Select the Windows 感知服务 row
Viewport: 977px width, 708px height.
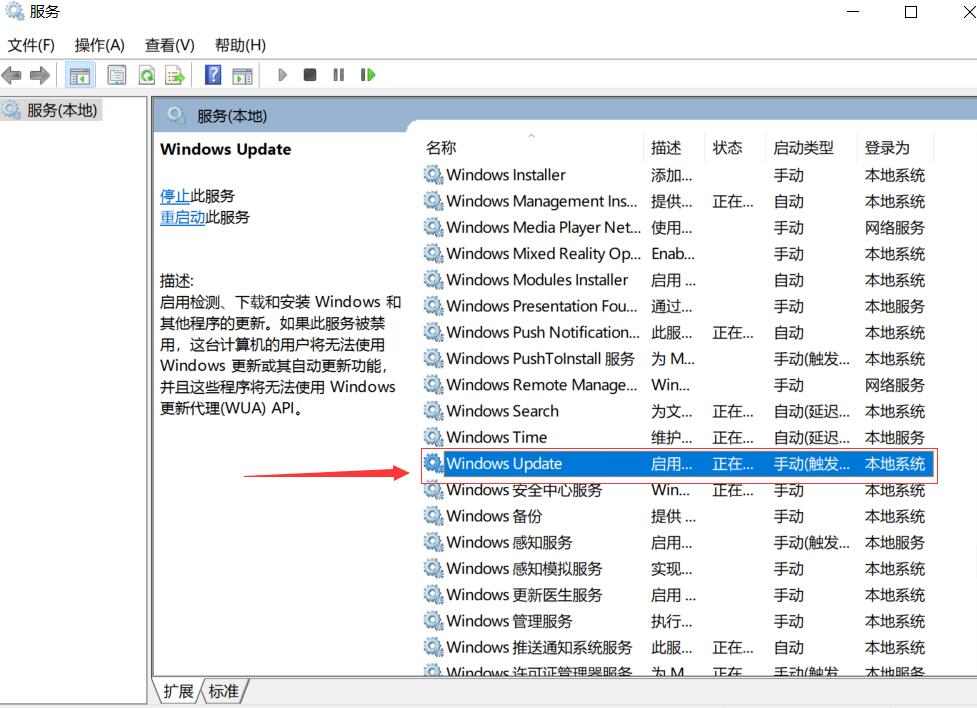678,542
